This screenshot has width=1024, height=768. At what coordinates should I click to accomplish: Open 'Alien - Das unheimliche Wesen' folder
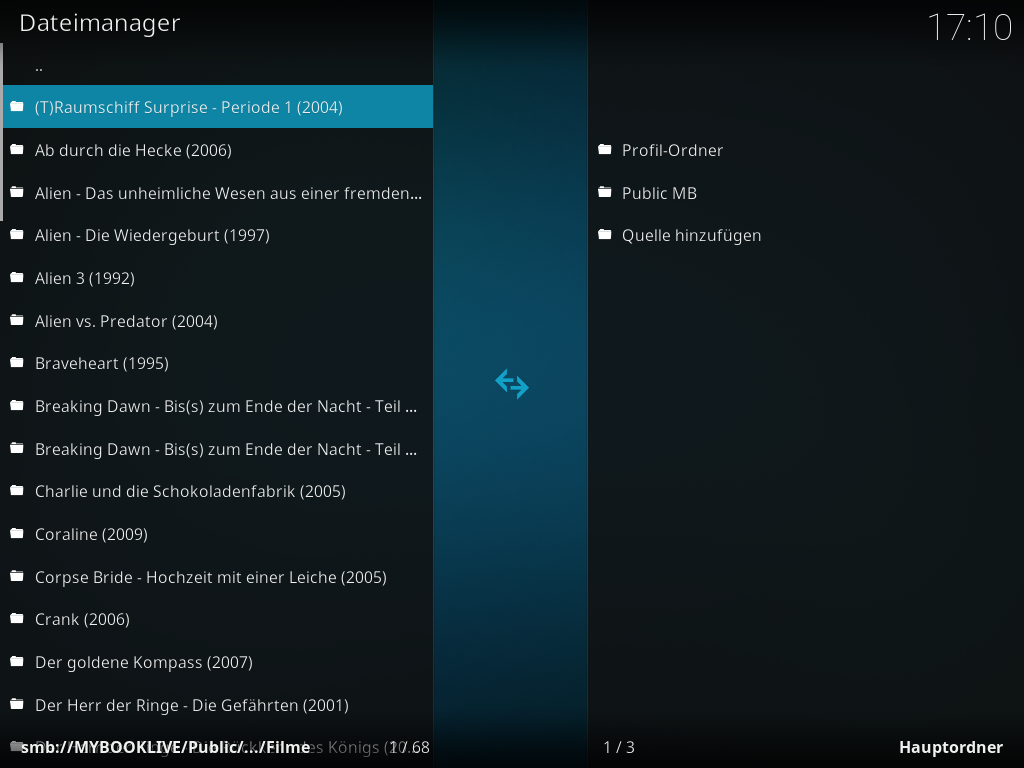point(217,193)
